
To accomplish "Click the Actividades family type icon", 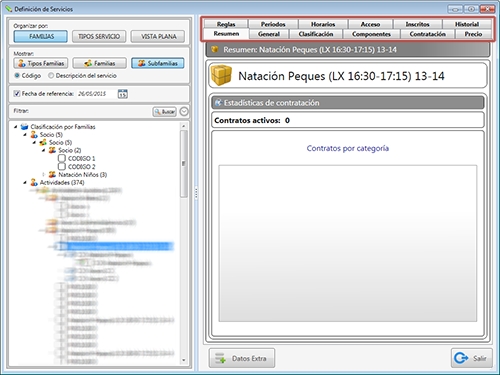I will [34, 183].
